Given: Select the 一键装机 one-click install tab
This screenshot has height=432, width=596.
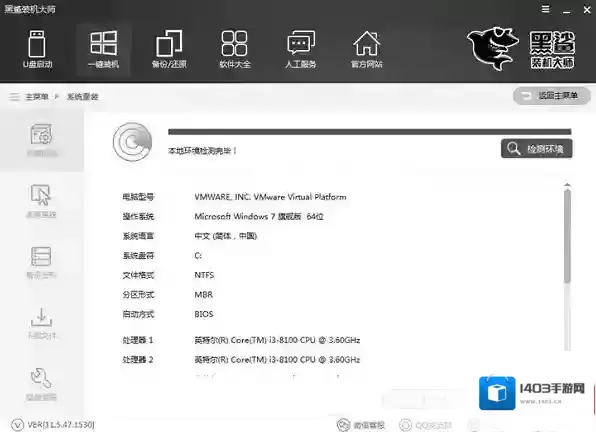Looking at the screenshot, I should [103, 49].
